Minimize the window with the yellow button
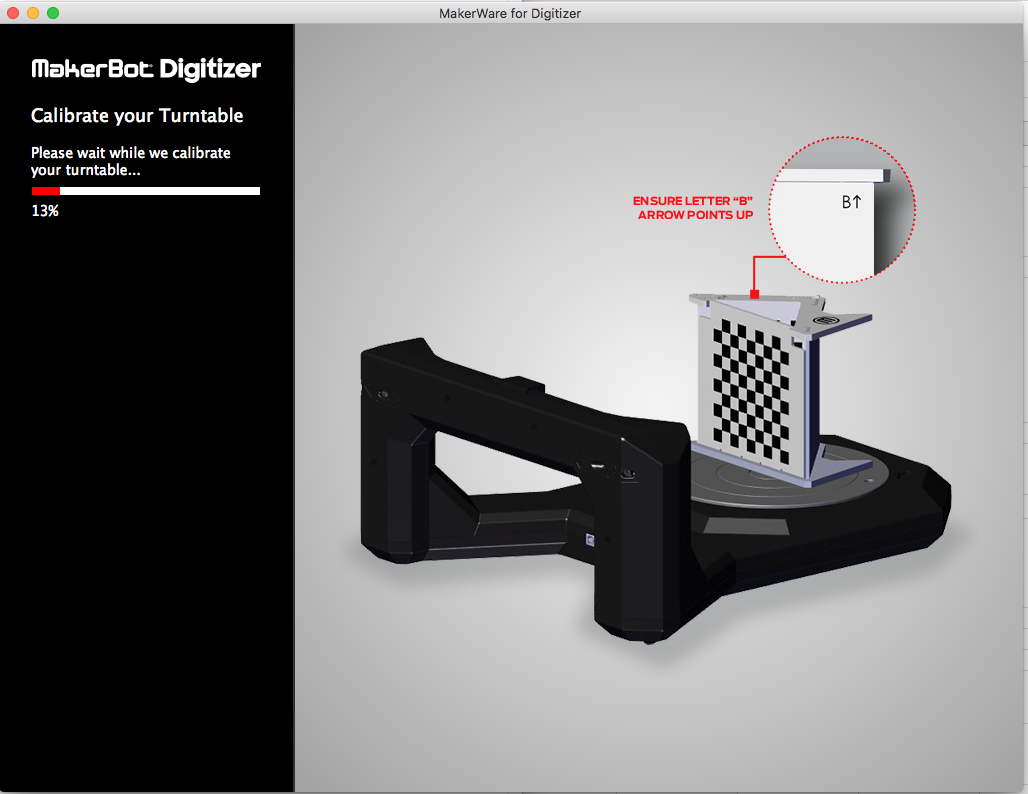Screen dimensions: 1028x794 [x=33, y=13]
